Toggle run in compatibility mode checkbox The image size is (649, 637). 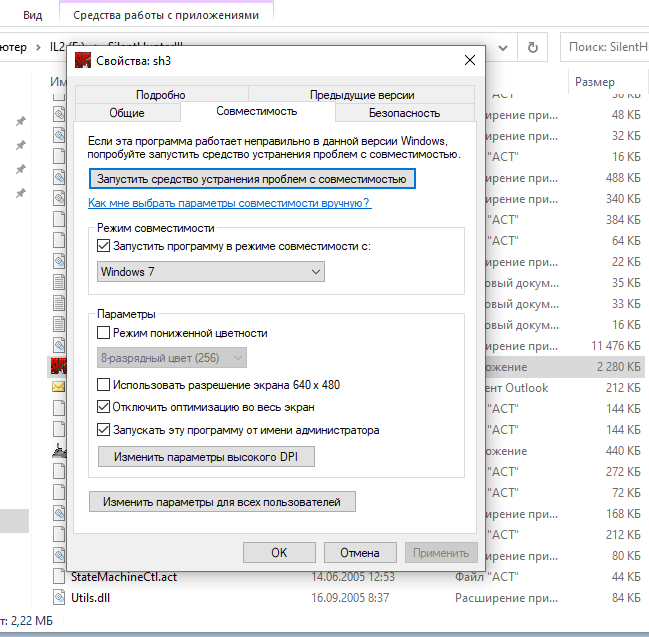point(103,246)
